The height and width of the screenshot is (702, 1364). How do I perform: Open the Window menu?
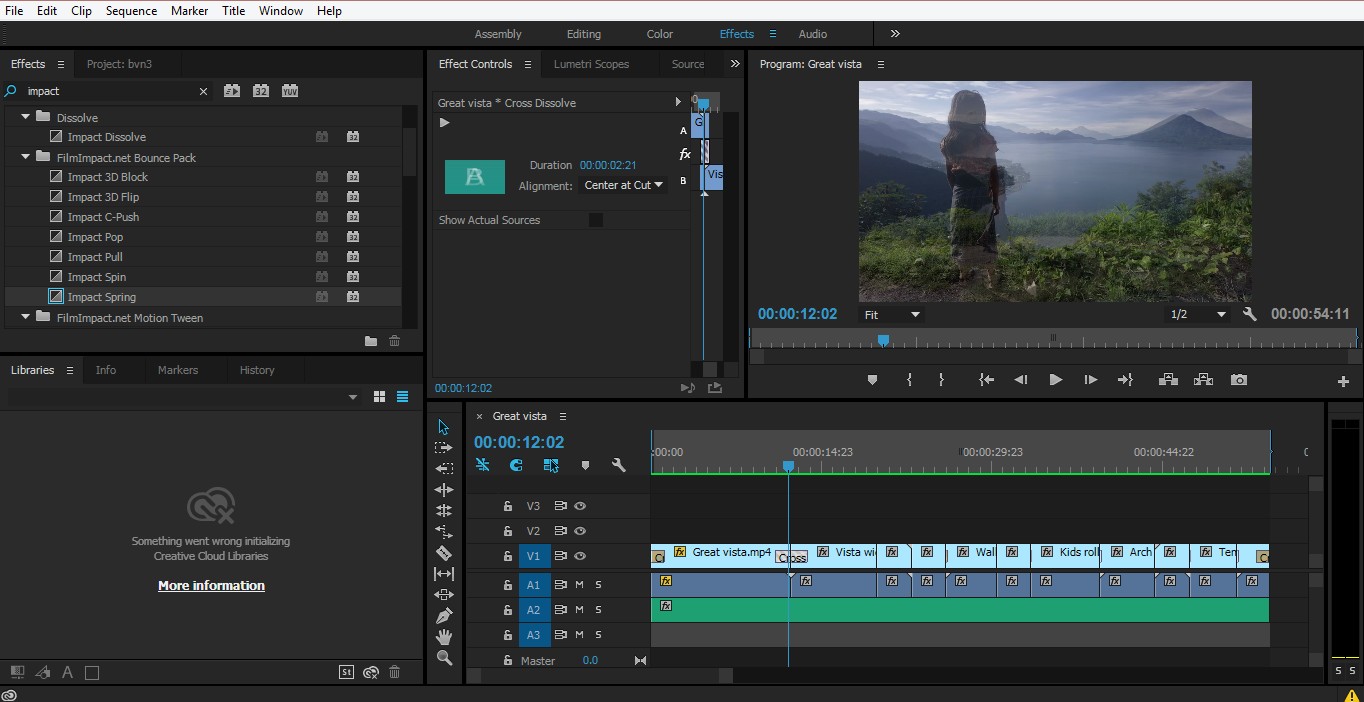pyautogui.click(x=281, y=11)
